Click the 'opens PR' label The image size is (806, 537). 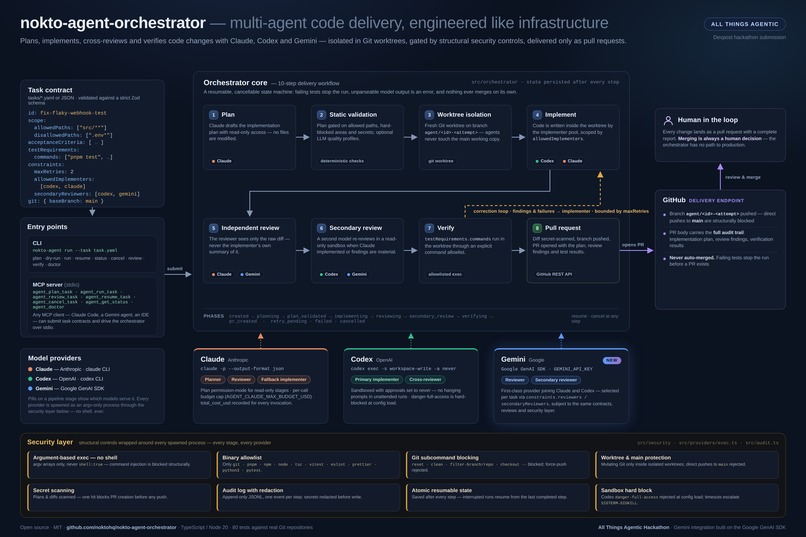(x=633, y=245)
